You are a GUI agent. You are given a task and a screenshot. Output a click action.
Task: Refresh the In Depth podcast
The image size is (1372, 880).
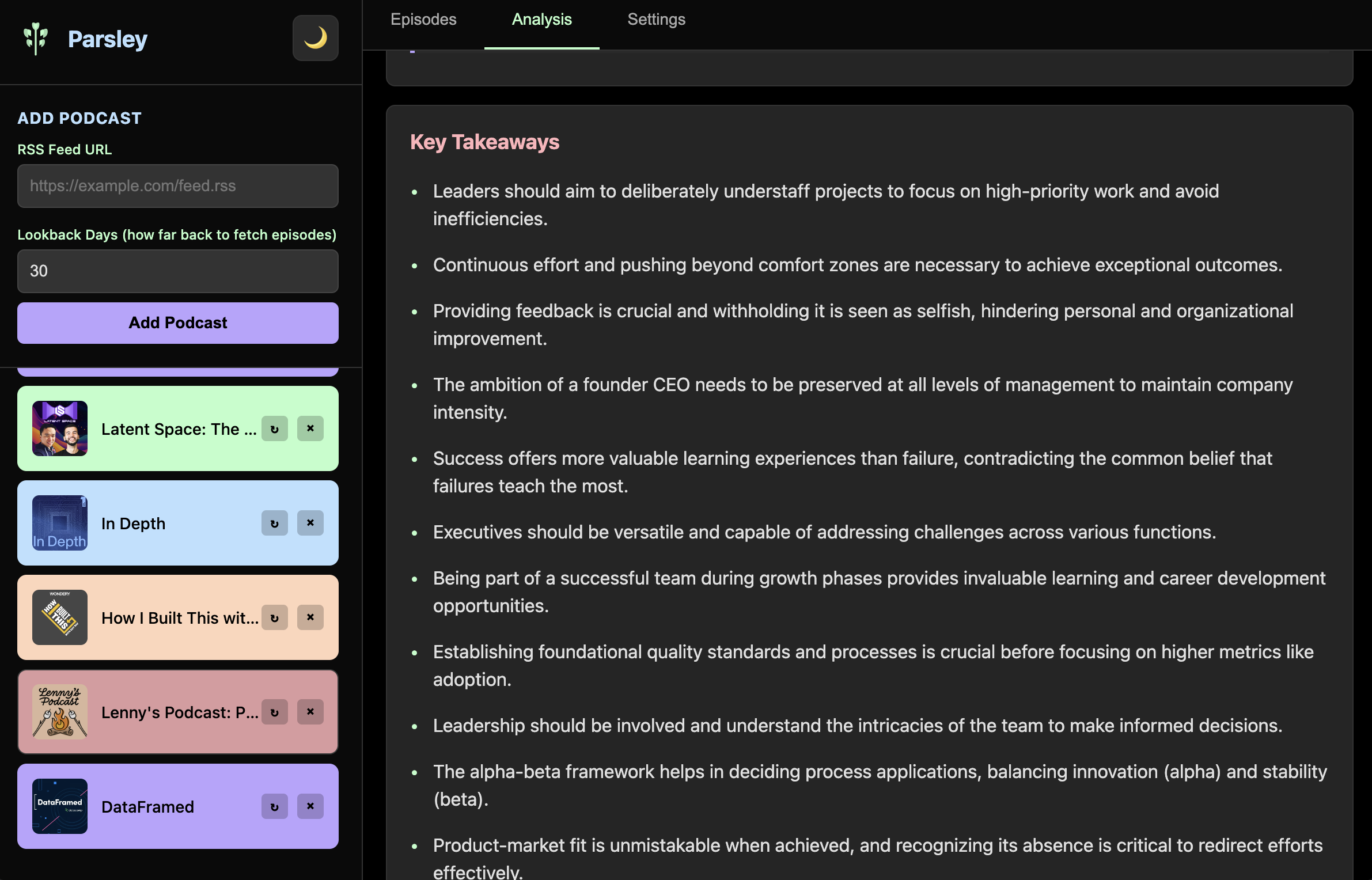(x=275, y=524)
